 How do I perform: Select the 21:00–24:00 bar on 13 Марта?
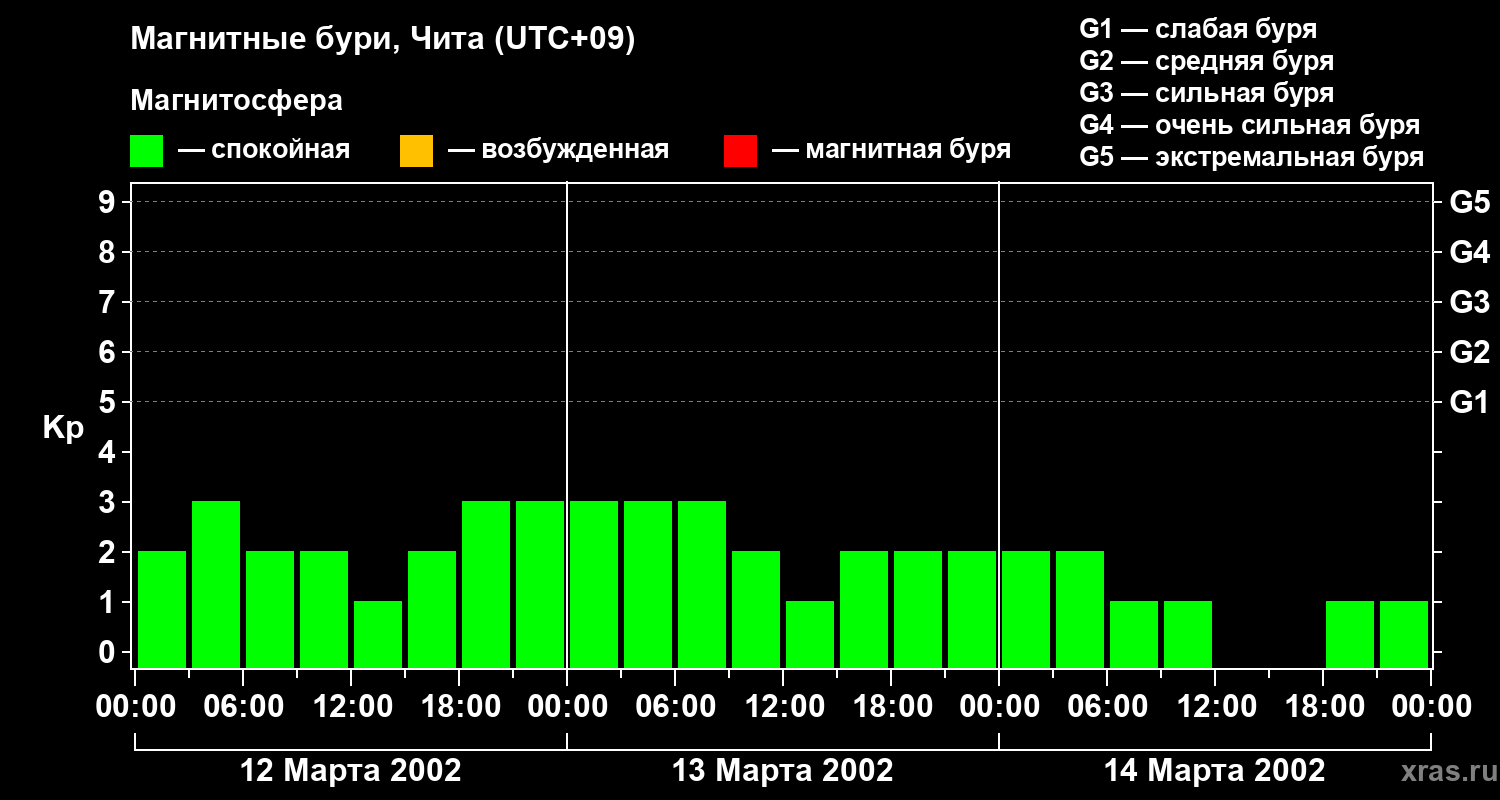click(x=972, y=609)
